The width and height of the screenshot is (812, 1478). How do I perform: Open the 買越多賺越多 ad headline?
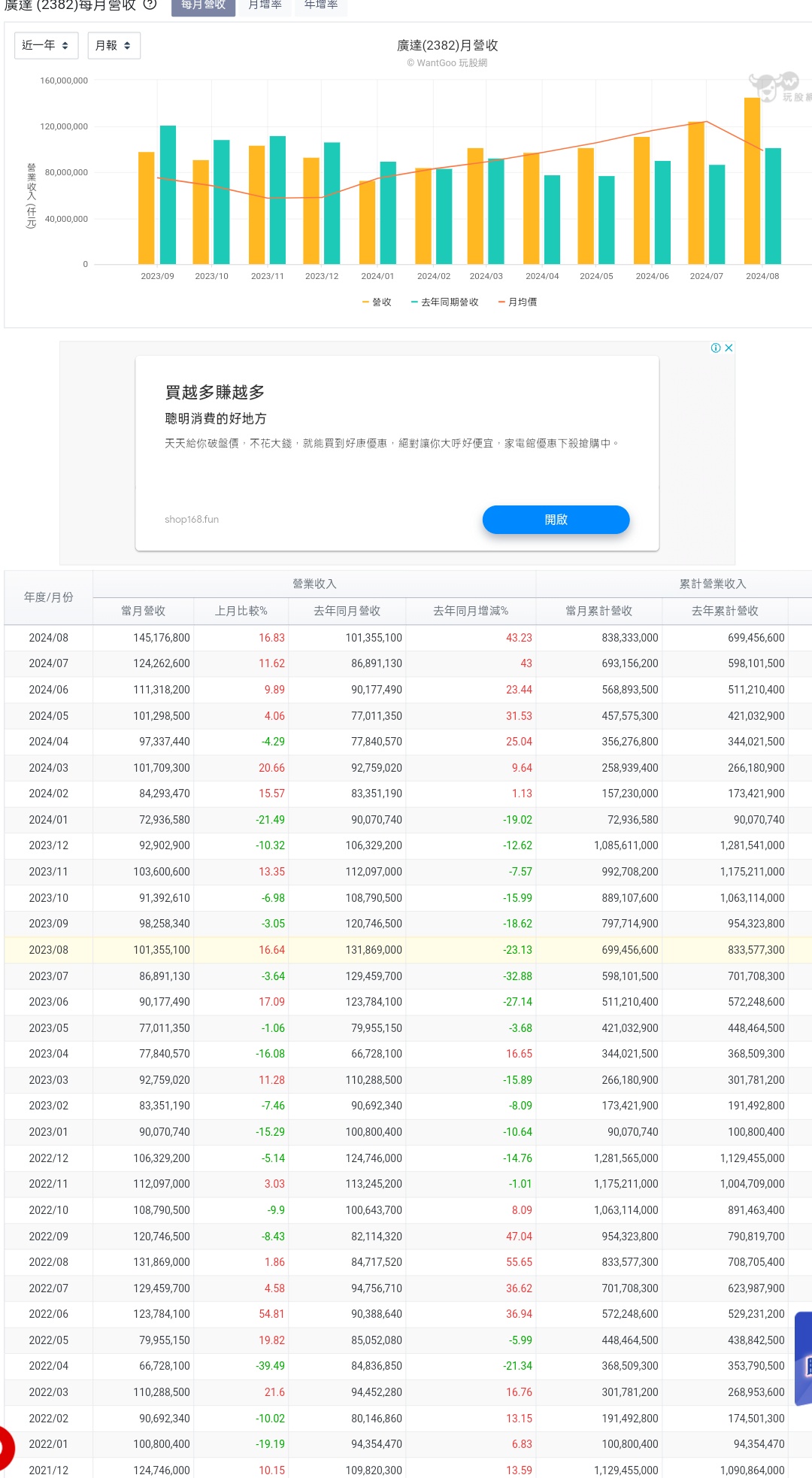tap(215, 392)
